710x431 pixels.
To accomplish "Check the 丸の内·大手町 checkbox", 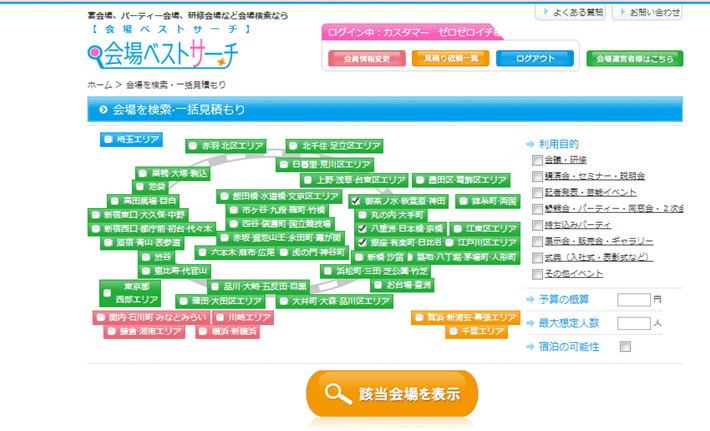I will pos(362,215).
